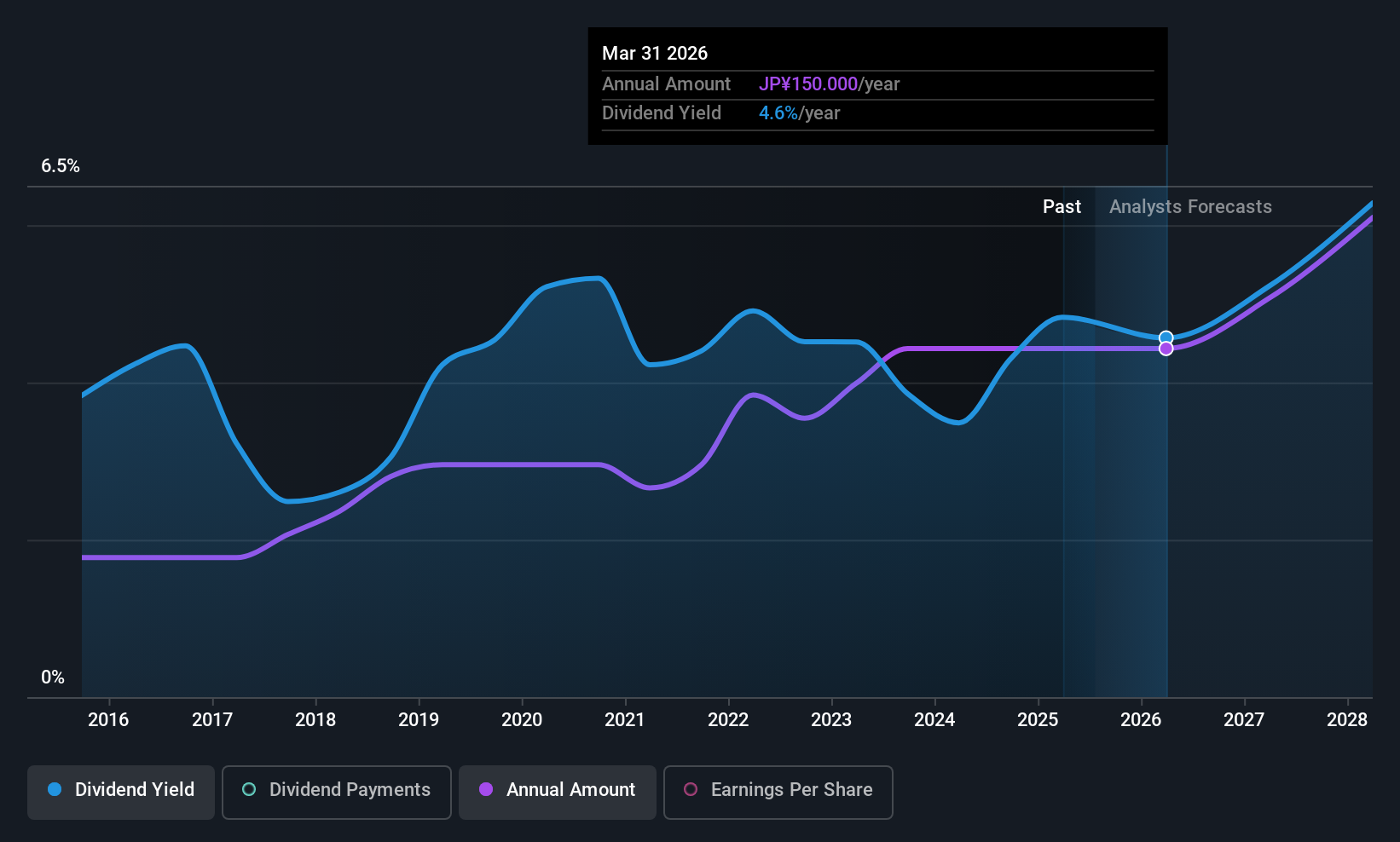
Task: Click the teal Dividend Payments legend circle
Action: (x=249, y=790)
